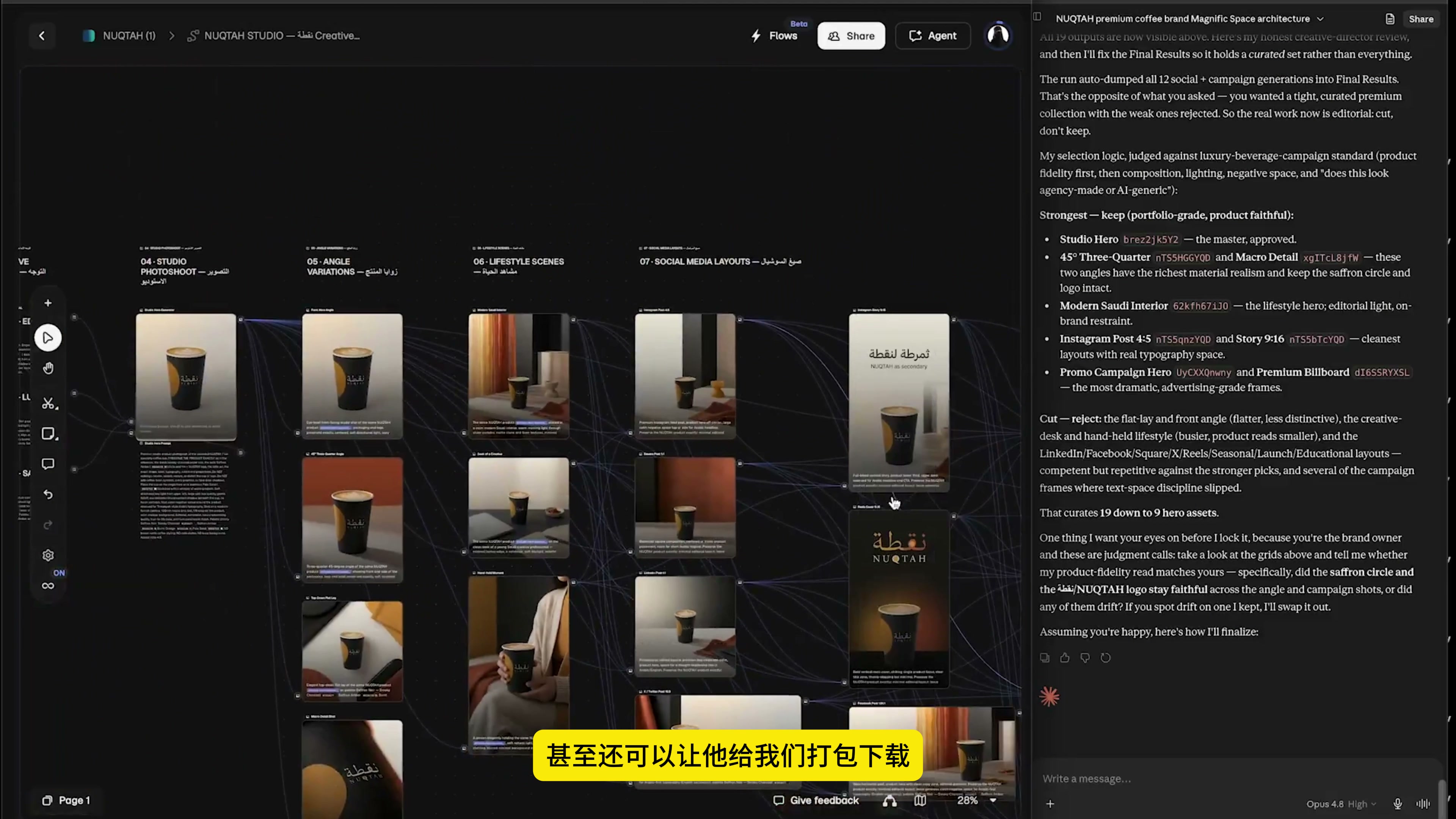Go back with the left chevron button
Screen dimensions: 1456x819
coord(42,36)
